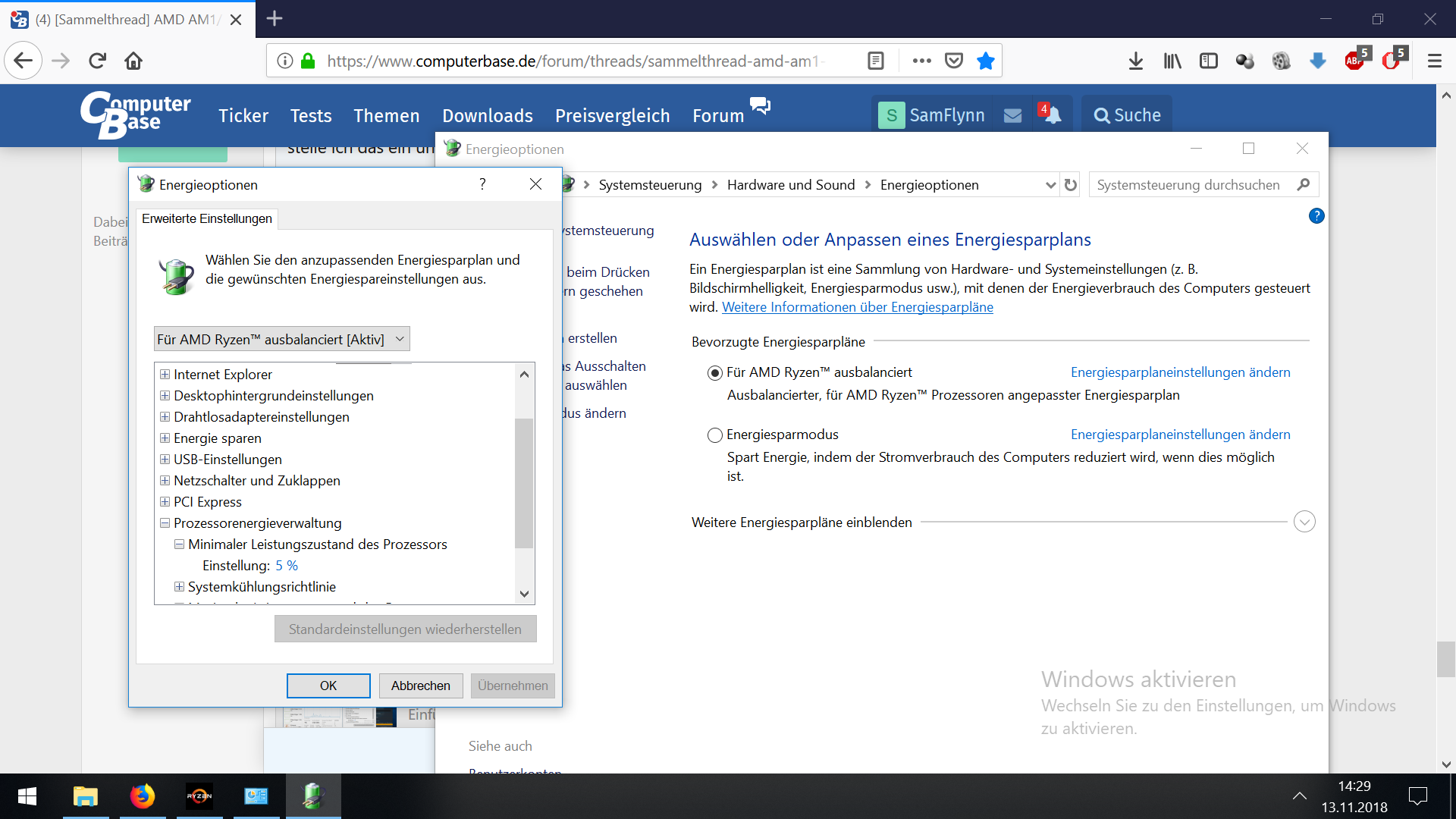The height and width of the screenshot is (819, 1456).
Task: Expand Weitere Energiesparpläne einblenden chevron
Action: [x=1304, y=522]
